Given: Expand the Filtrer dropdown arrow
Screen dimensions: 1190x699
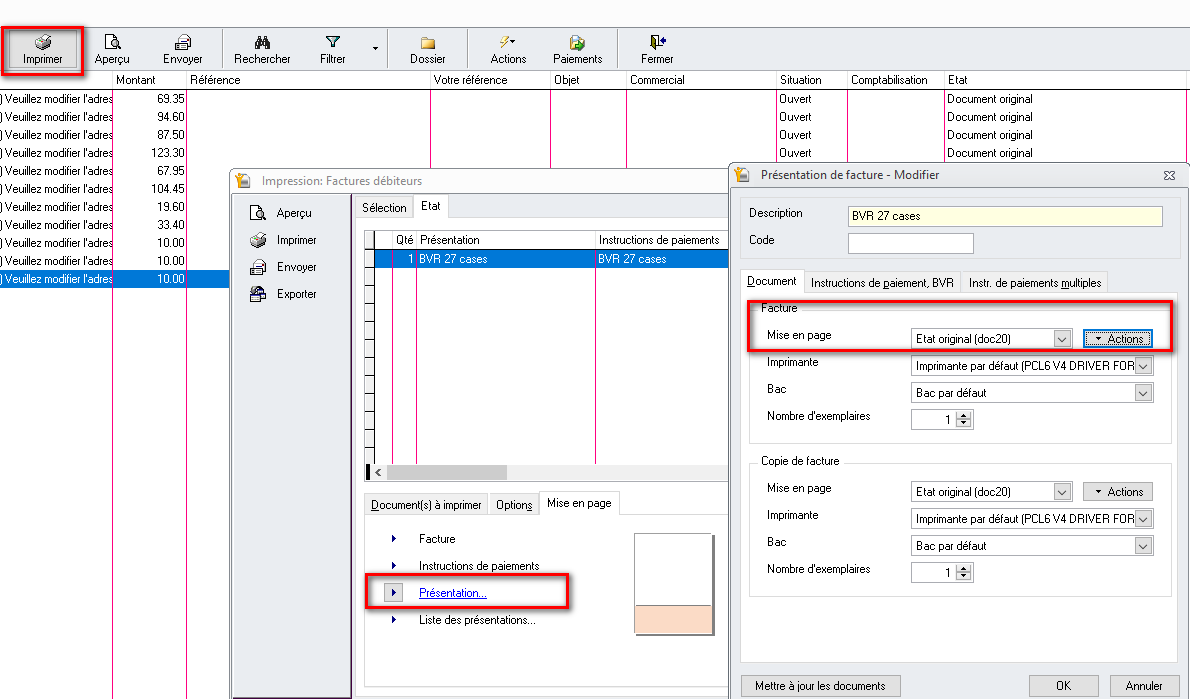Looking at the screenshot, I should point(375,48).
